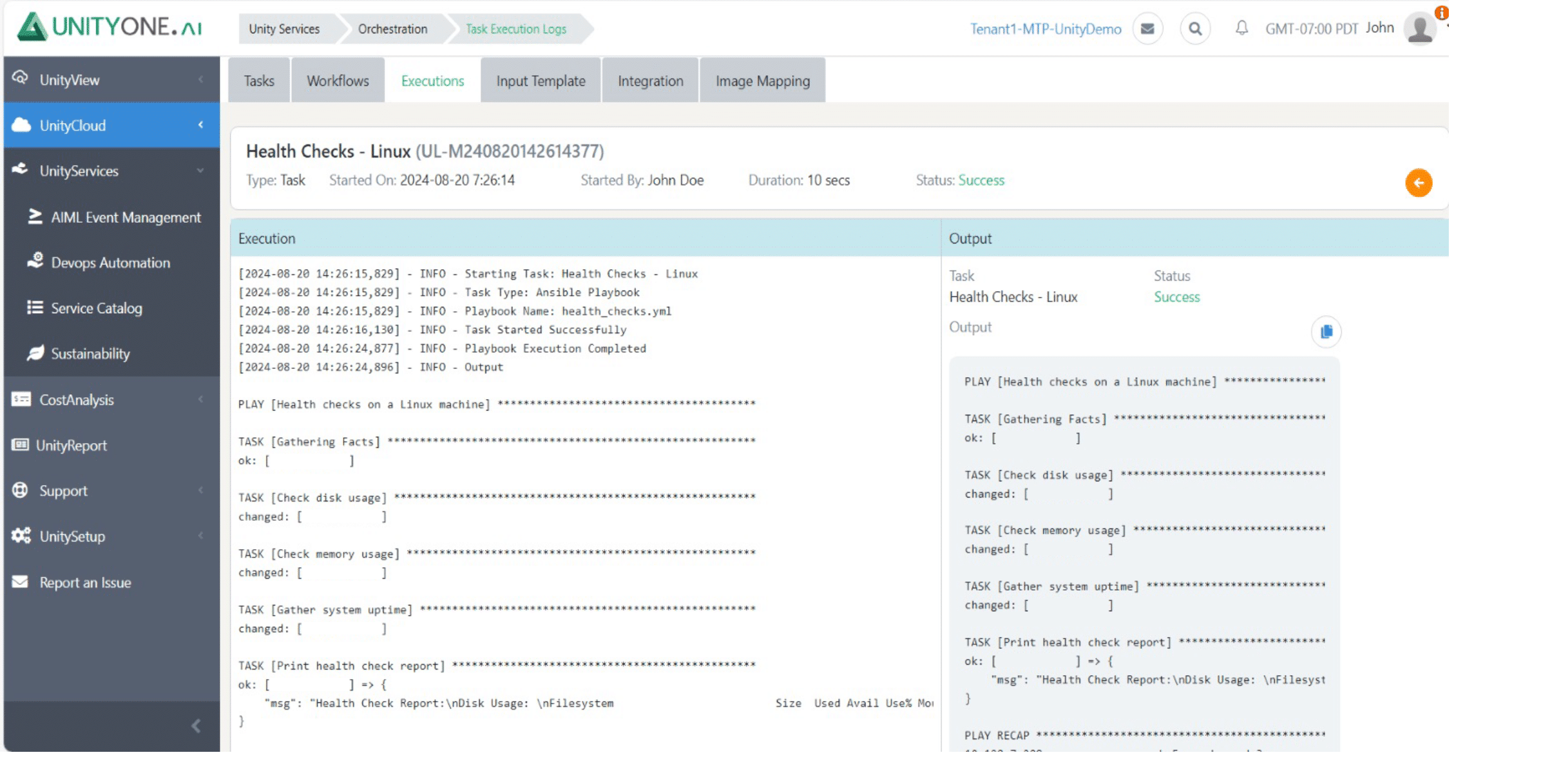Image resolution: width=1568 pixels, height=770 pixels.
Task: Open the Integration tab
Action: [x=650, y=80]
